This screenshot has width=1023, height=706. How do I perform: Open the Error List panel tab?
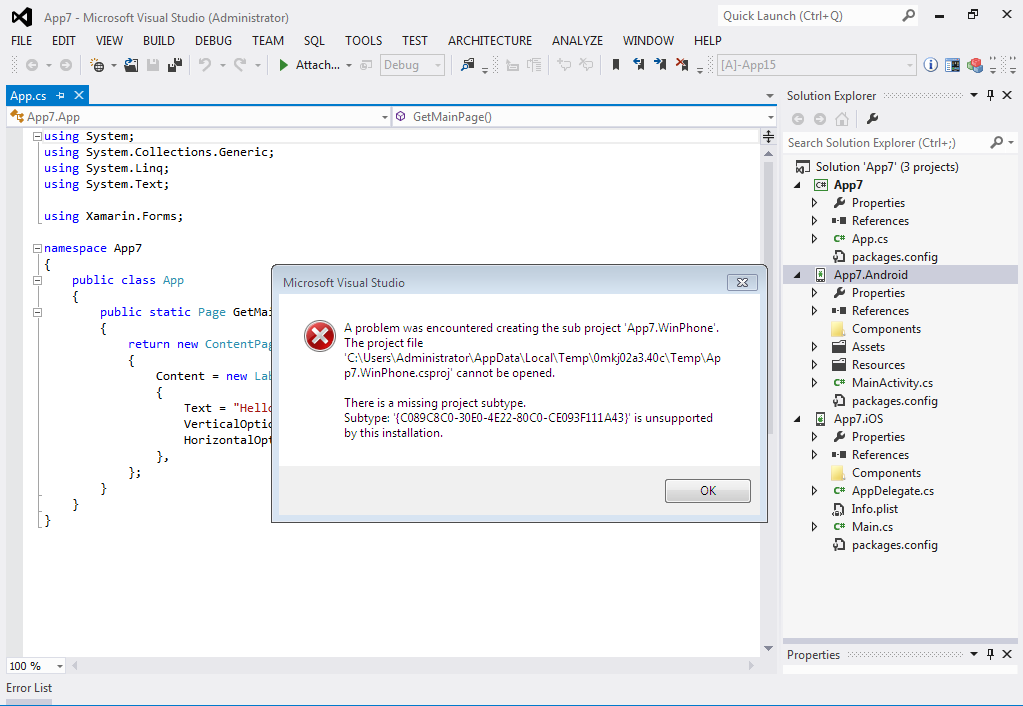coord(29,688)
